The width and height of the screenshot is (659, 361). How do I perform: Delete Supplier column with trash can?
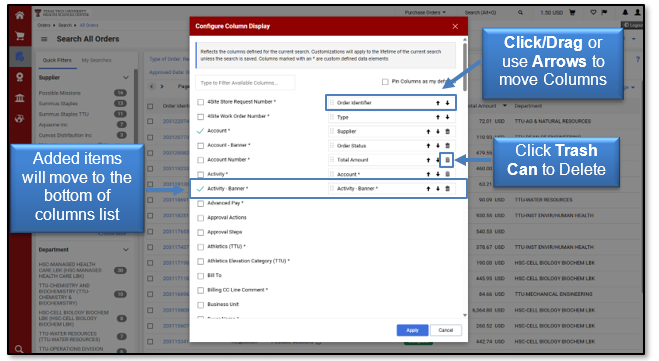(x=447, y=132)
